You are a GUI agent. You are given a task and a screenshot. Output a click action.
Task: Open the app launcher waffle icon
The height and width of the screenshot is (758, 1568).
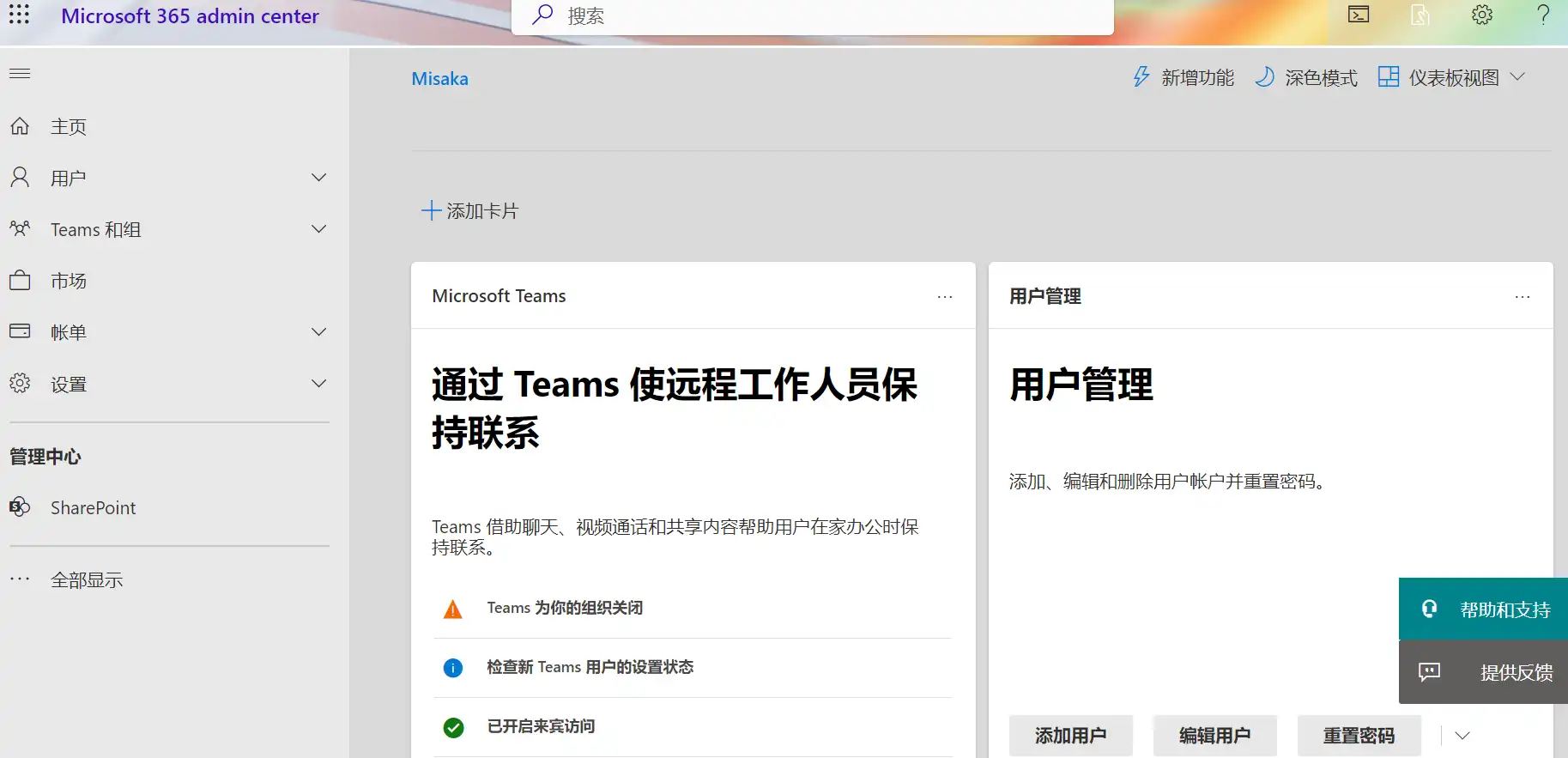click(x=19, y=15)
